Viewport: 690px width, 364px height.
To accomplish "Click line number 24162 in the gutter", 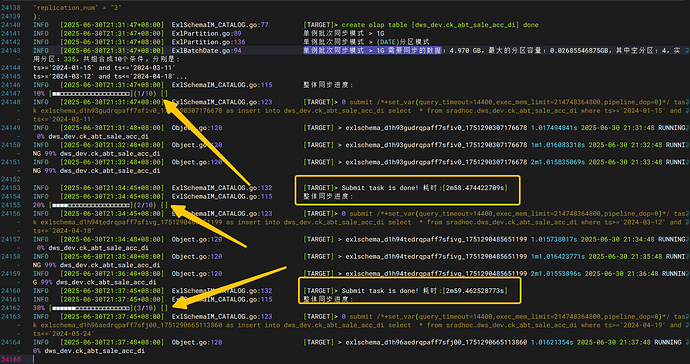I will (11, 308).
